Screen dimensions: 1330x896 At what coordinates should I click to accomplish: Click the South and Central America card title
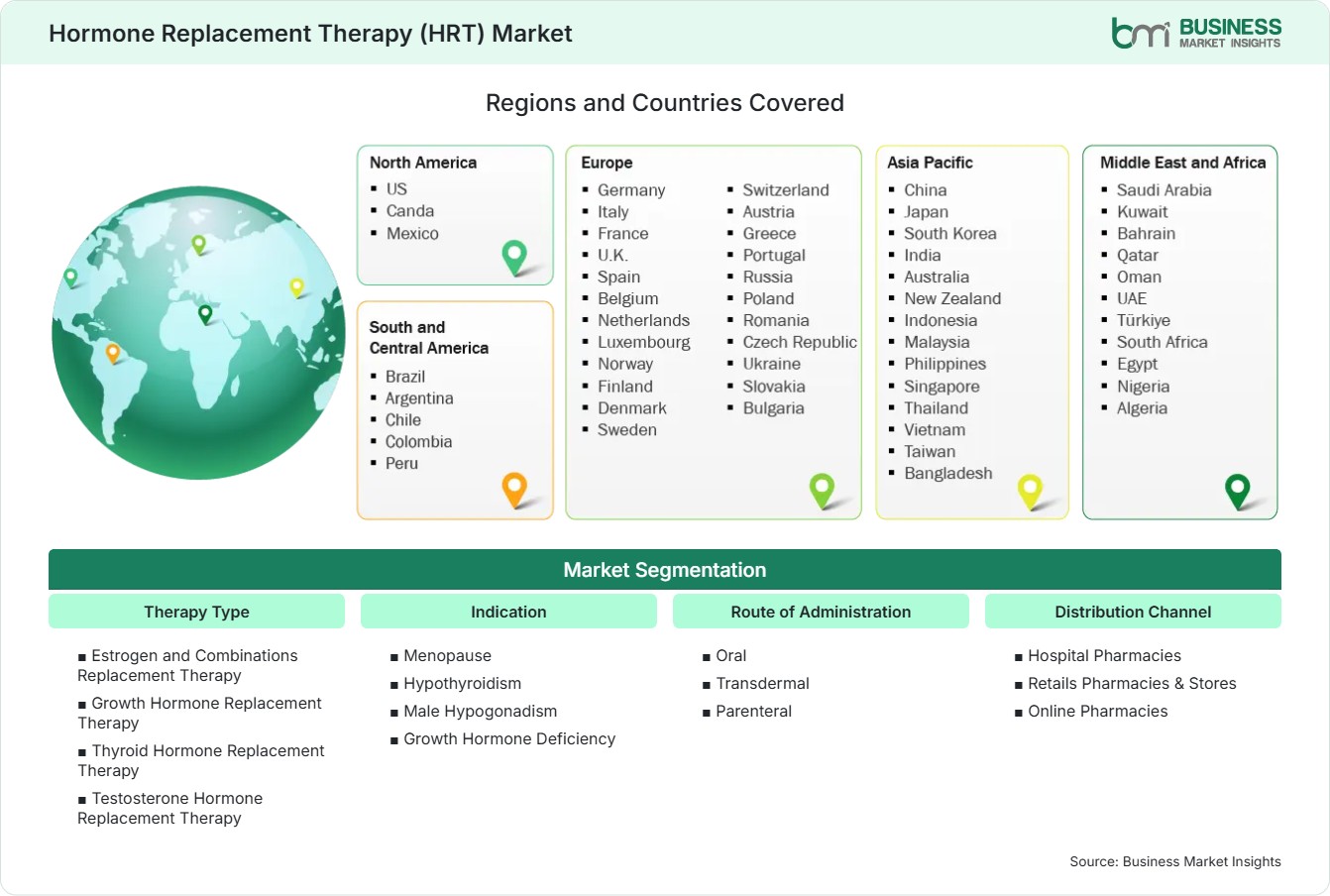pos(429,337)
